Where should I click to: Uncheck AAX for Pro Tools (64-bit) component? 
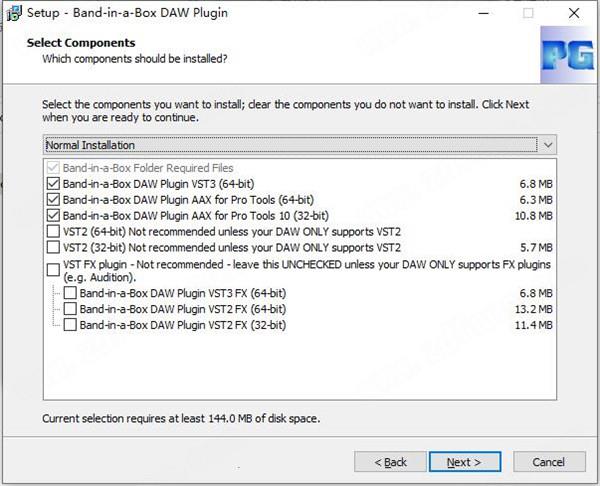click(53, 200)
